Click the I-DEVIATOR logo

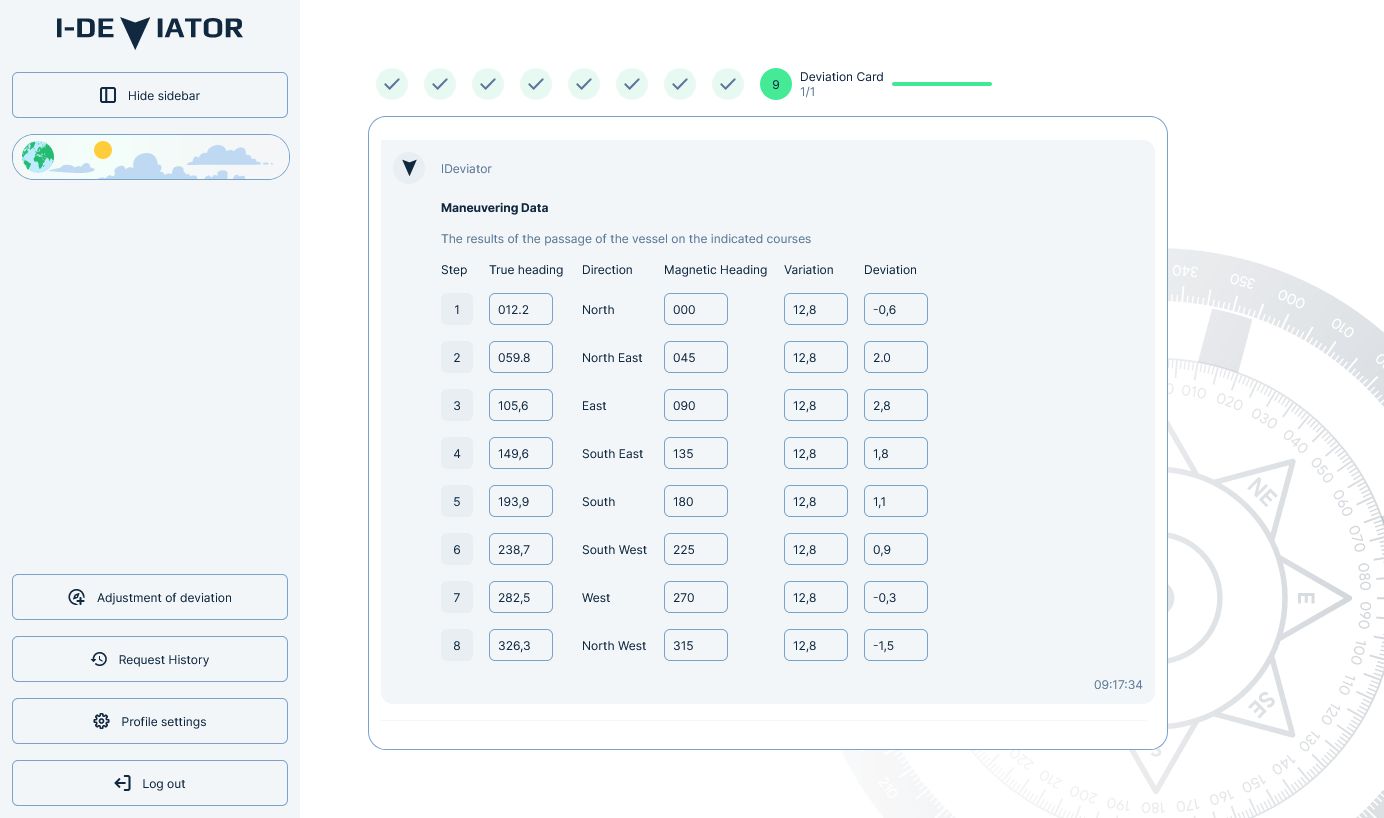150,32
